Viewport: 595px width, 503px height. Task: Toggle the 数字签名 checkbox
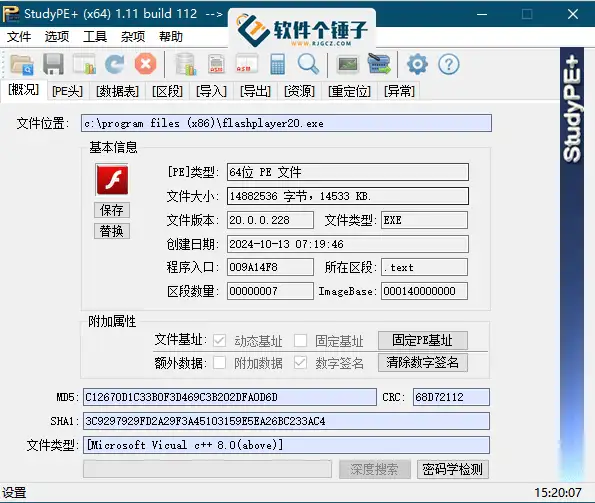point(301,362)
